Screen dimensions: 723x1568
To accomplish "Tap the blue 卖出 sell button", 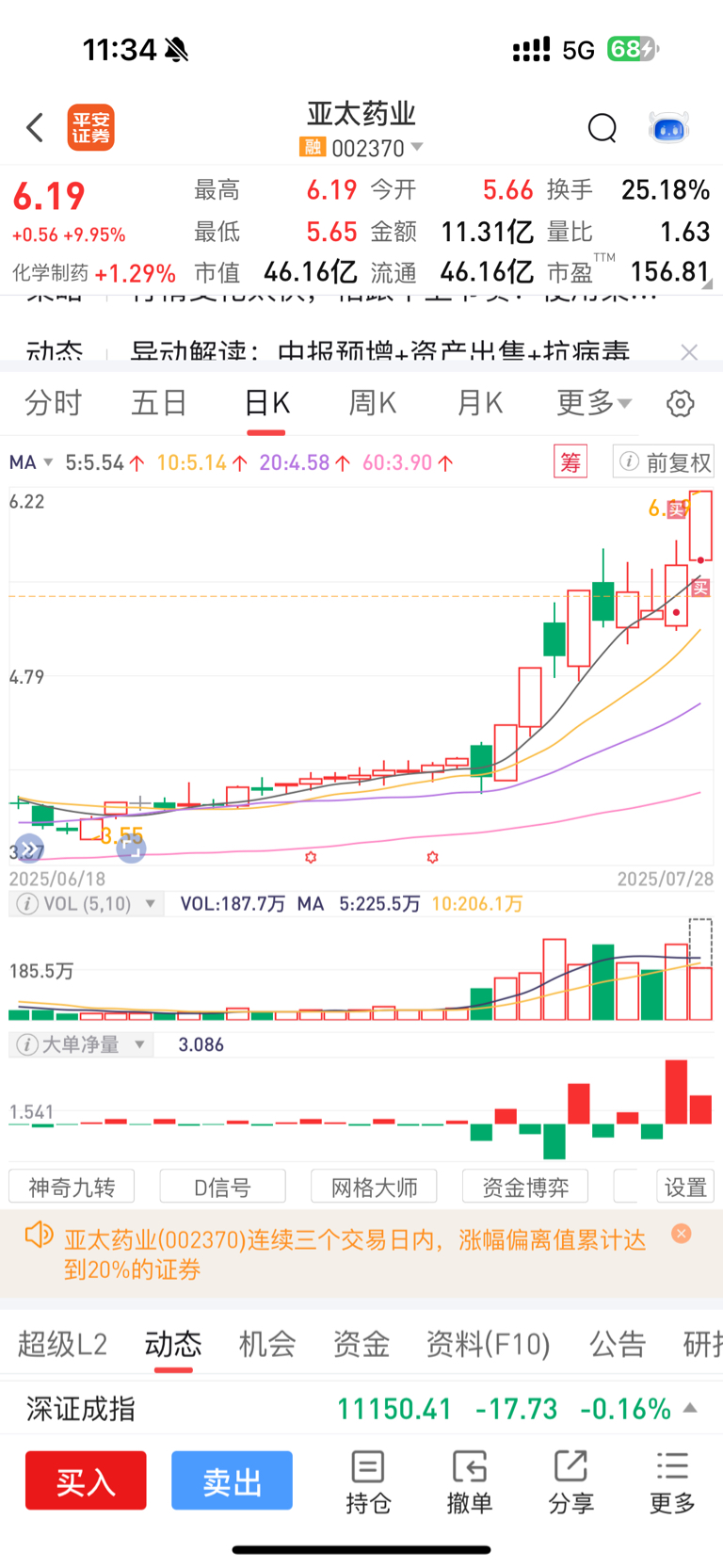I will point(232,1480).
